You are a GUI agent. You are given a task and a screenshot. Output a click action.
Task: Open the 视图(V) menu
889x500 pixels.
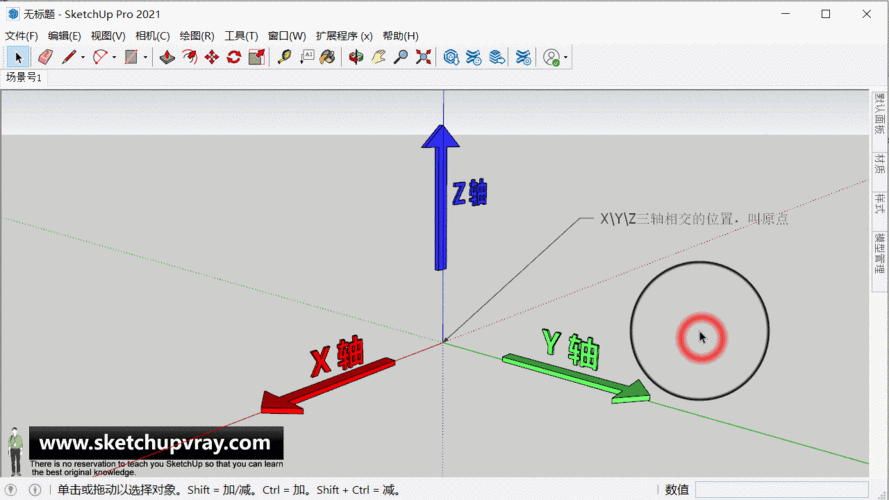(108, 36)
